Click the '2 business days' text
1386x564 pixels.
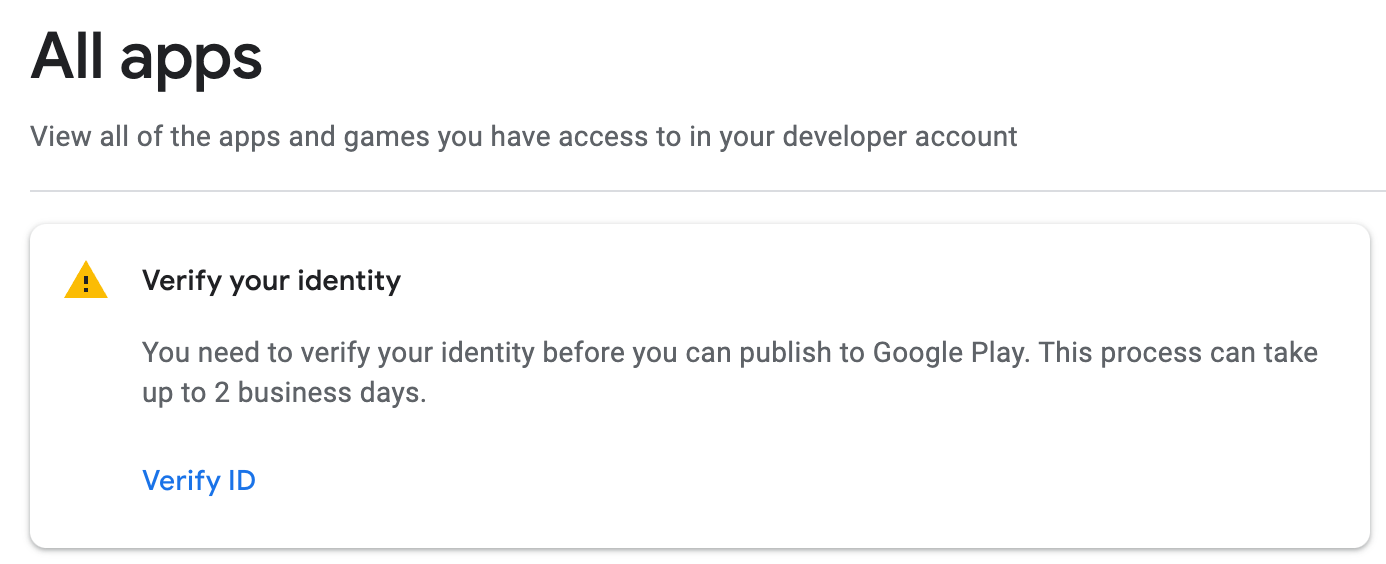coord(320,393)
